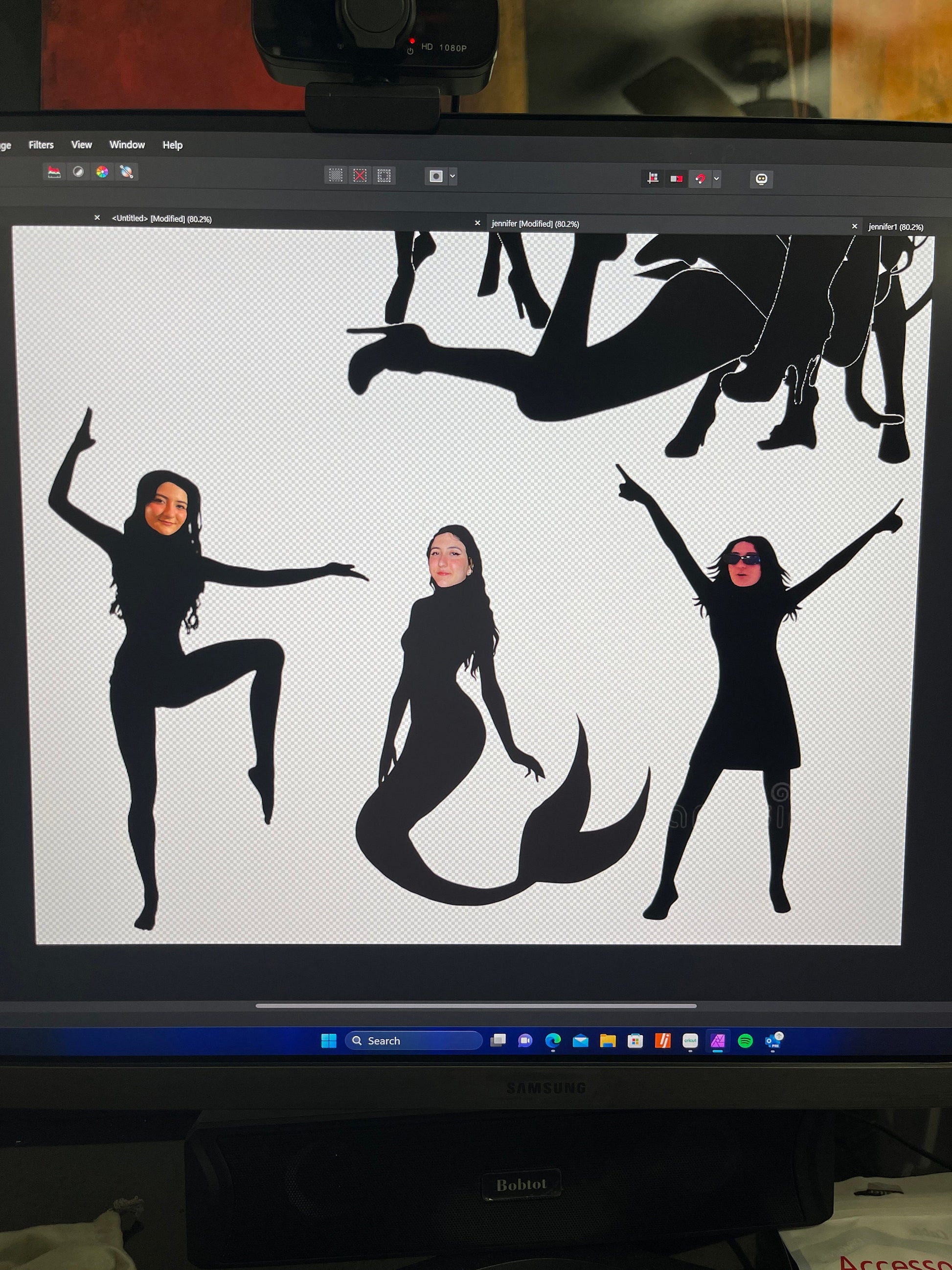Toggle the Snapping magnet
Image resolution: width=952 pixels, height=1270 pixels.
(x=700, y=179)
